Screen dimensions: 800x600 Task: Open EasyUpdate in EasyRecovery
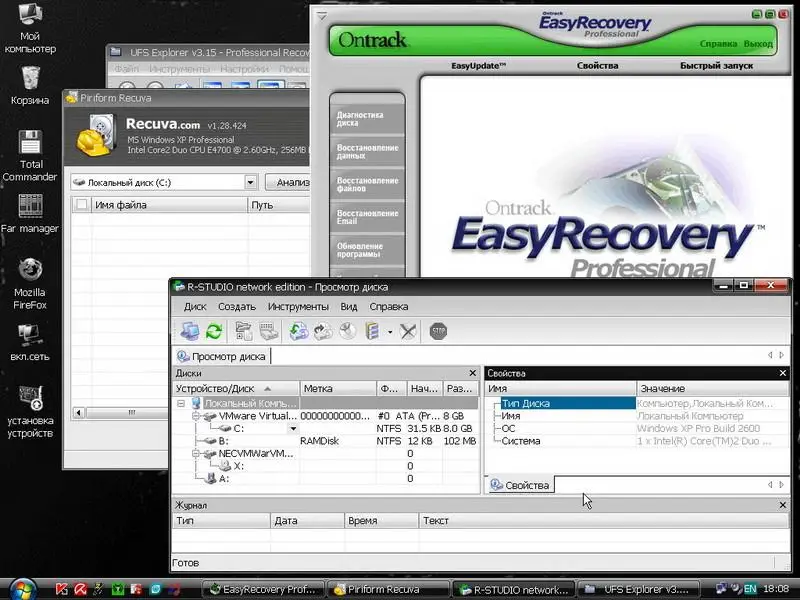(x=478, y=66)
